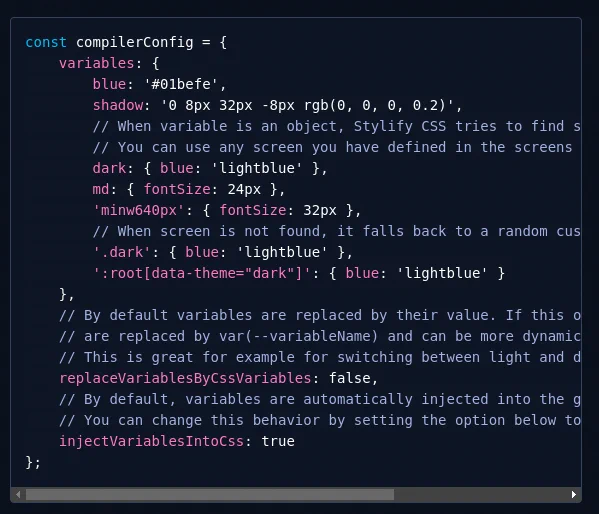599x514 pixels.
Task: Click the rgb(0, 0, 0, 0.2) value
Action: coord(374,105)
